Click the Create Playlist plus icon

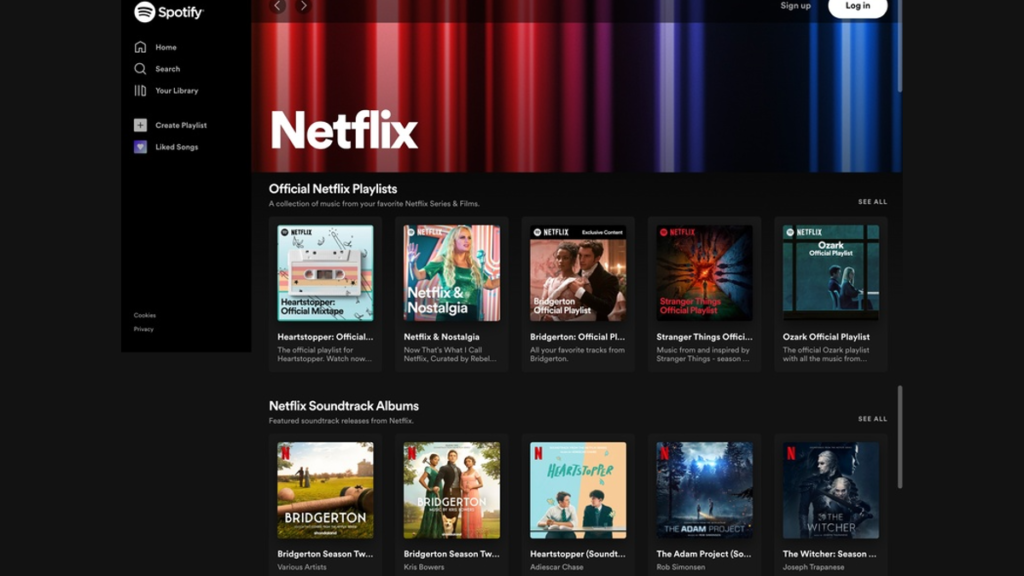pyautogui.click(x=140, y=125)
